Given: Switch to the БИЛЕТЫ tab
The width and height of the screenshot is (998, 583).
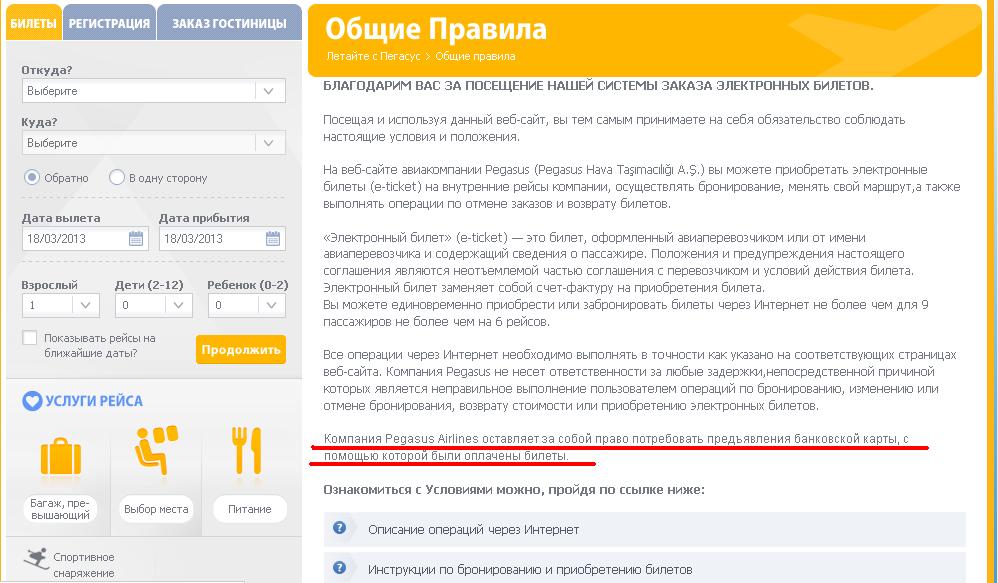Looking at the screenshot, I should pos(34,23).
